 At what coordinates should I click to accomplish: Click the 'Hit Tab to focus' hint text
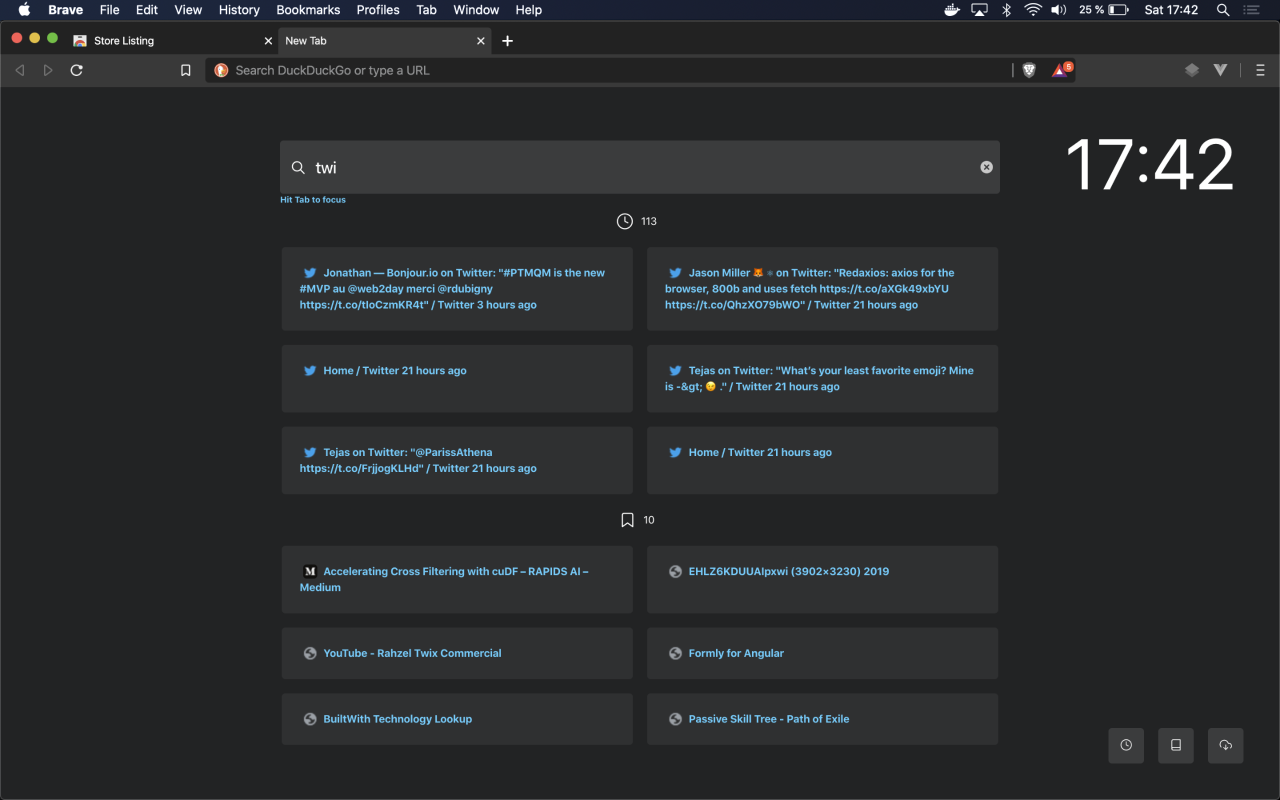click(x=313, y=200)
